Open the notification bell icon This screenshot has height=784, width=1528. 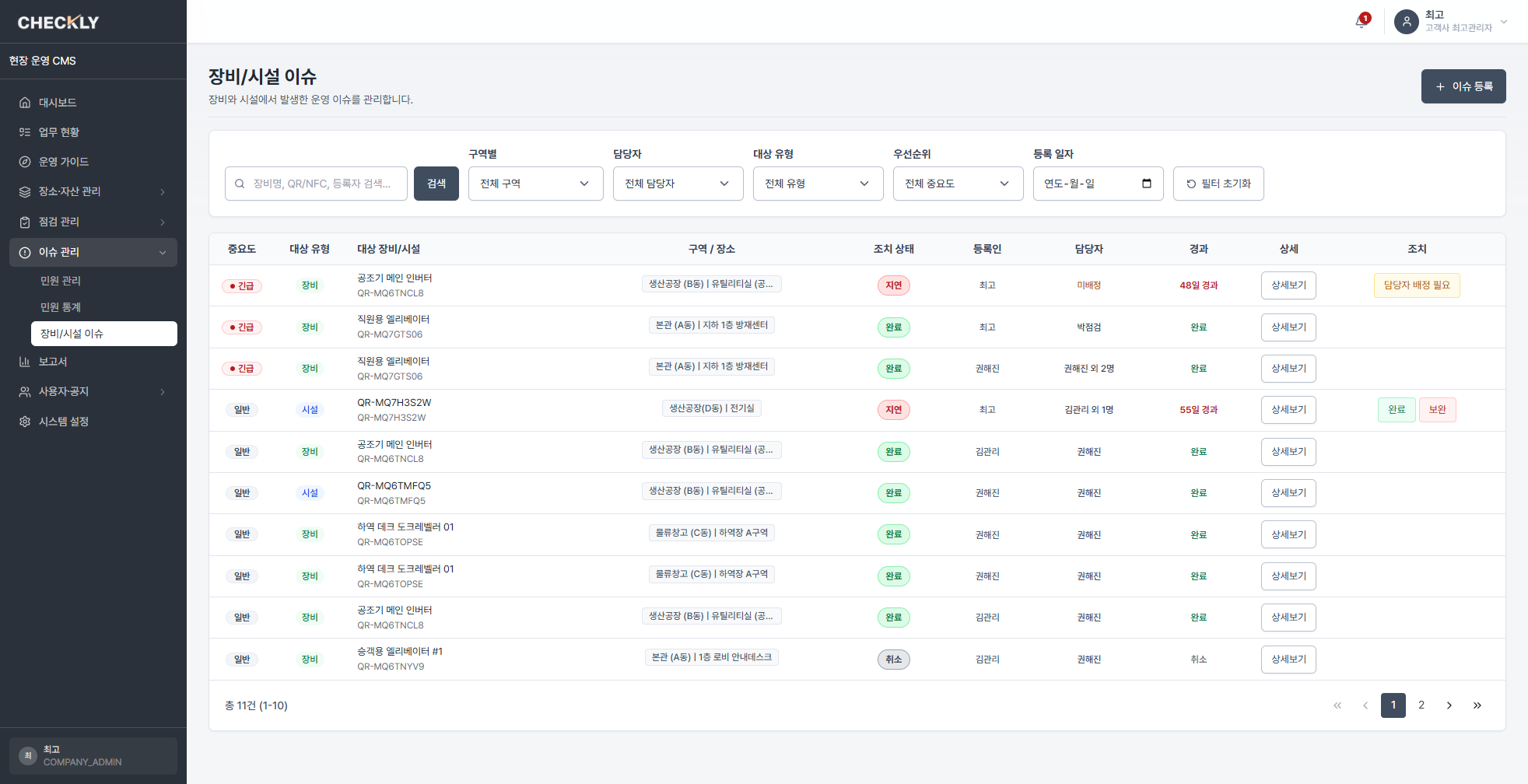coord(1361,22)
